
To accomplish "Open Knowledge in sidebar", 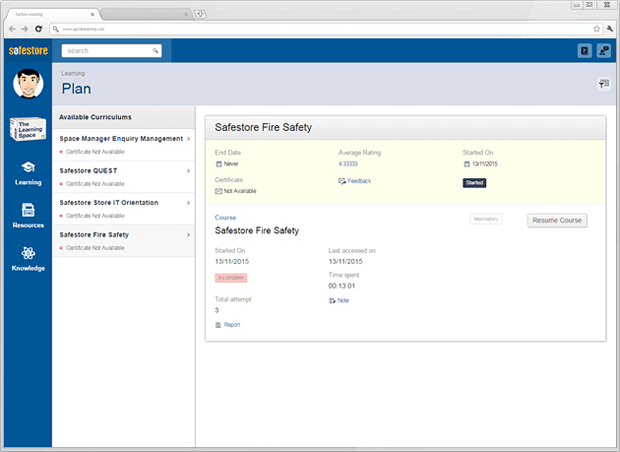I will (x=28, y=259).
